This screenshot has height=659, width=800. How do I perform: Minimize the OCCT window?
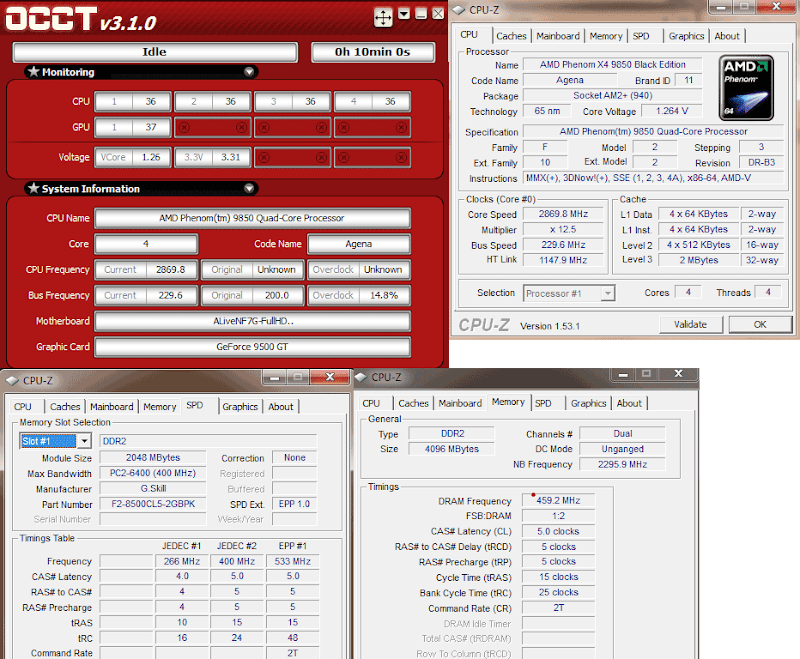(421, 14)
